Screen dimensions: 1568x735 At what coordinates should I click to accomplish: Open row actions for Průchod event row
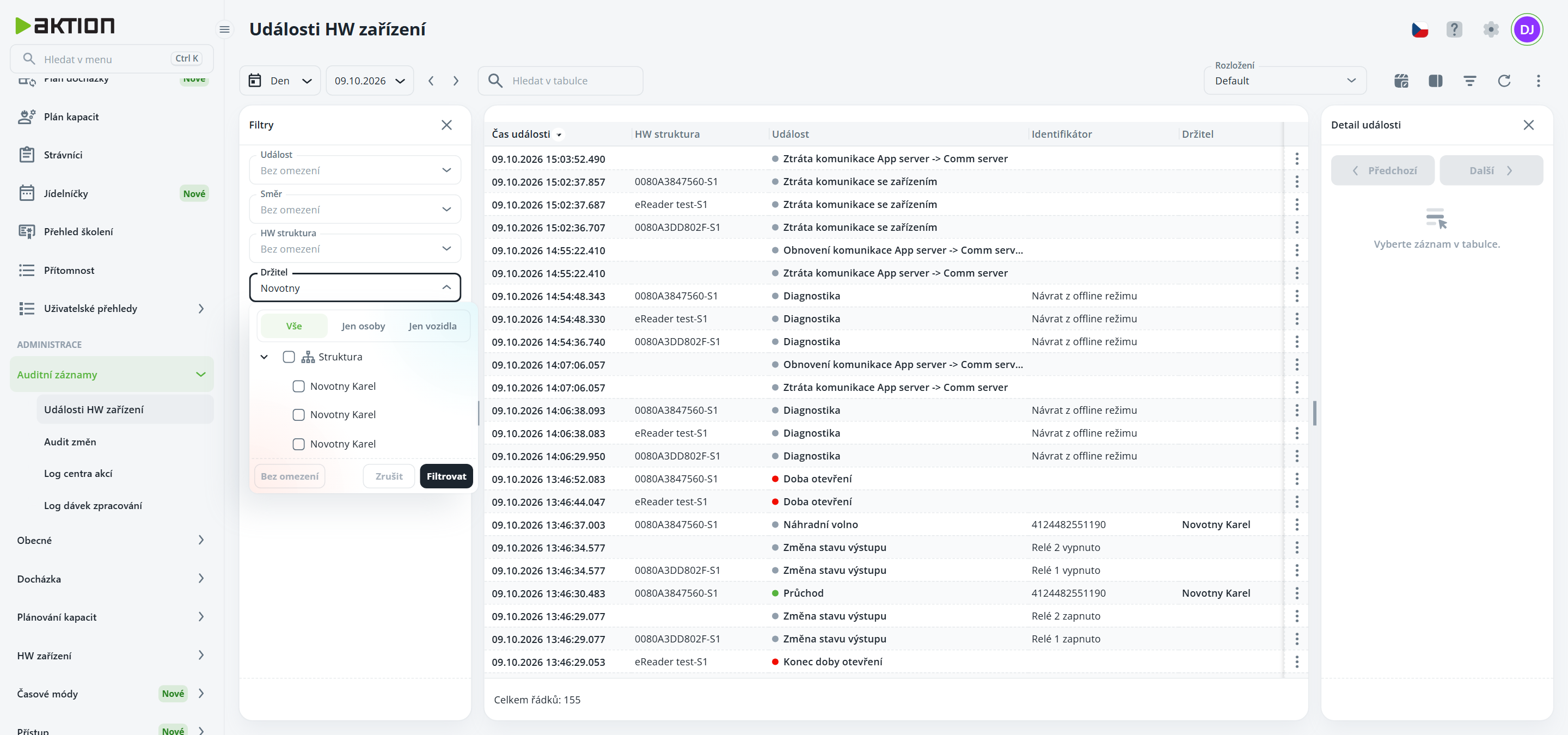pyautogui.click(x=1297, y=593)
